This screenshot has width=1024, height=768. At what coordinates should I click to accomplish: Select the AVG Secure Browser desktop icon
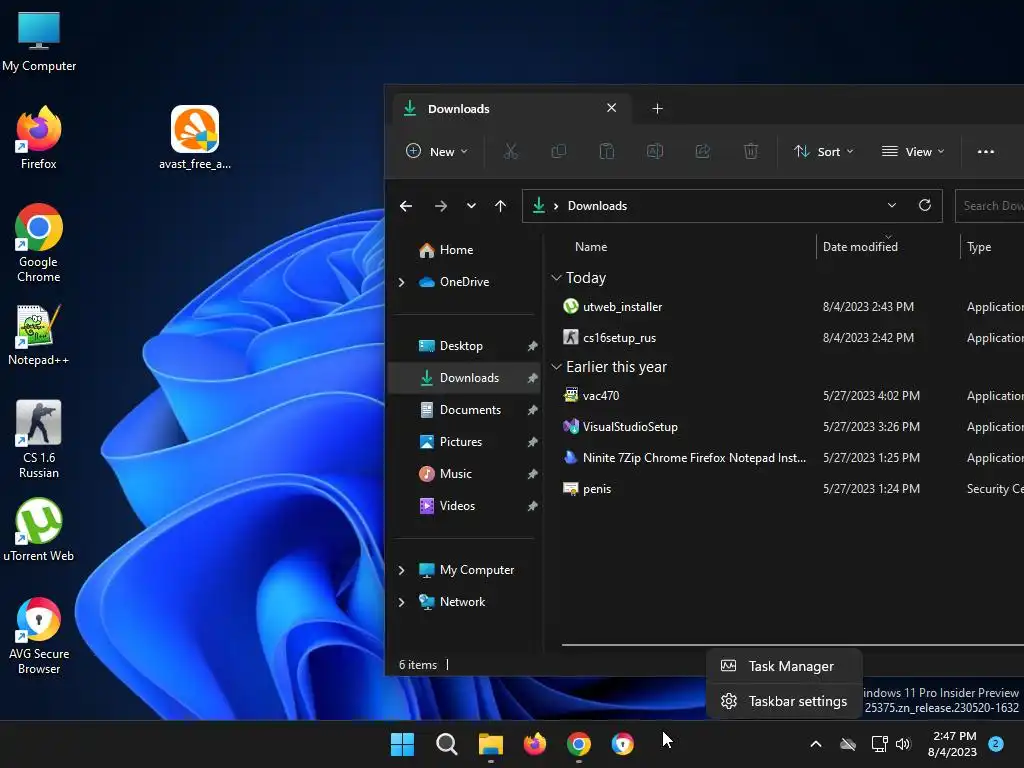click(x=39, y=635)
